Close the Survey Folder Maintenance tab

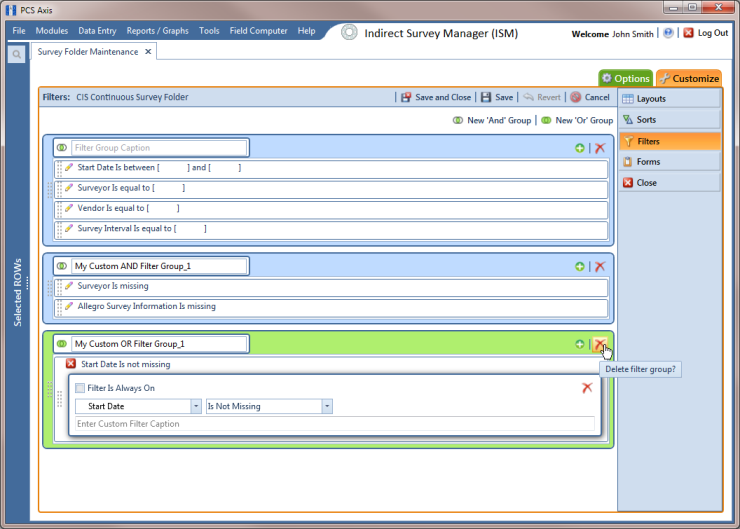click(x=148, y=51)
